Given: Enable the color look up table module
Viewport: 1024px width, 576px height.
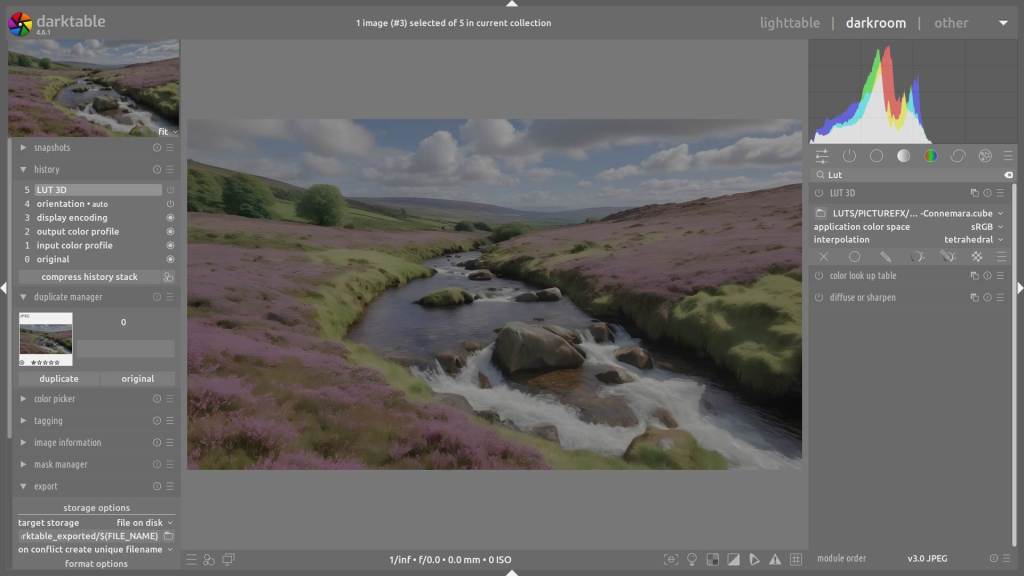Looking at the screenshot, I should [819, 276].
